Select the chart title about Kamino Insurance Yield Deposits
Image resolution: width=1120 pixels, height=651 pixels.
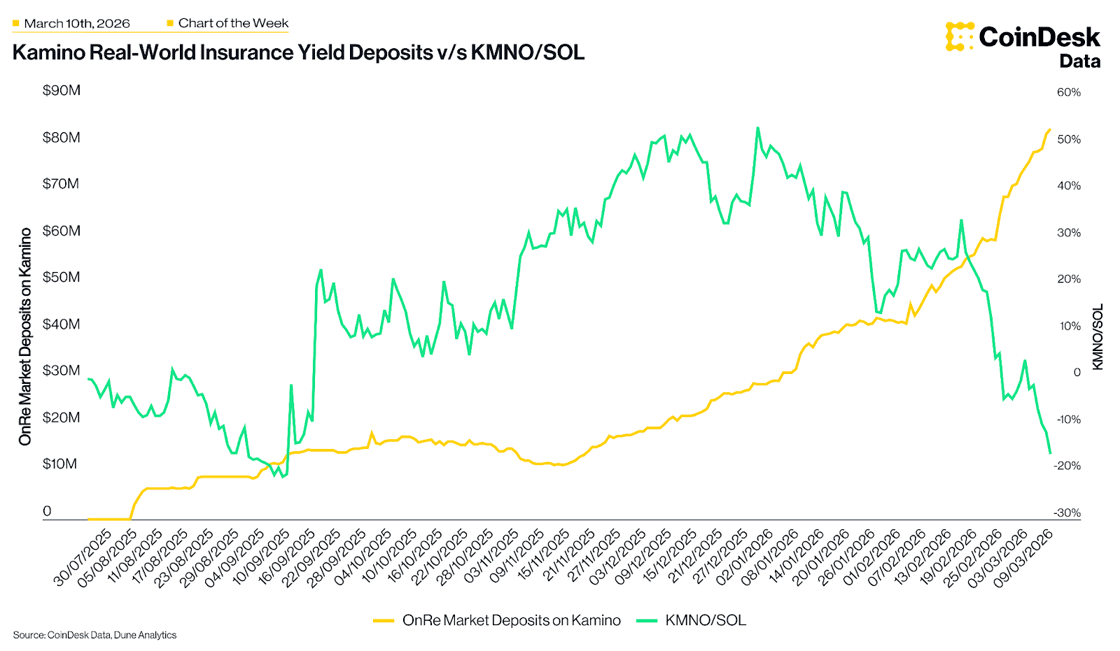297,53
